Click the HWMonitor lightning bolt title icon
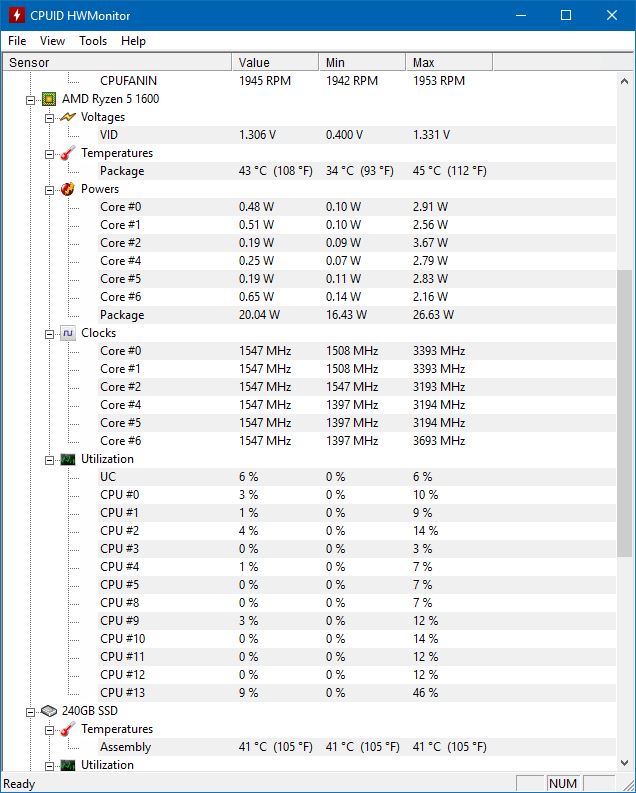Screen dimensions: 636x793 coord(16,15)
